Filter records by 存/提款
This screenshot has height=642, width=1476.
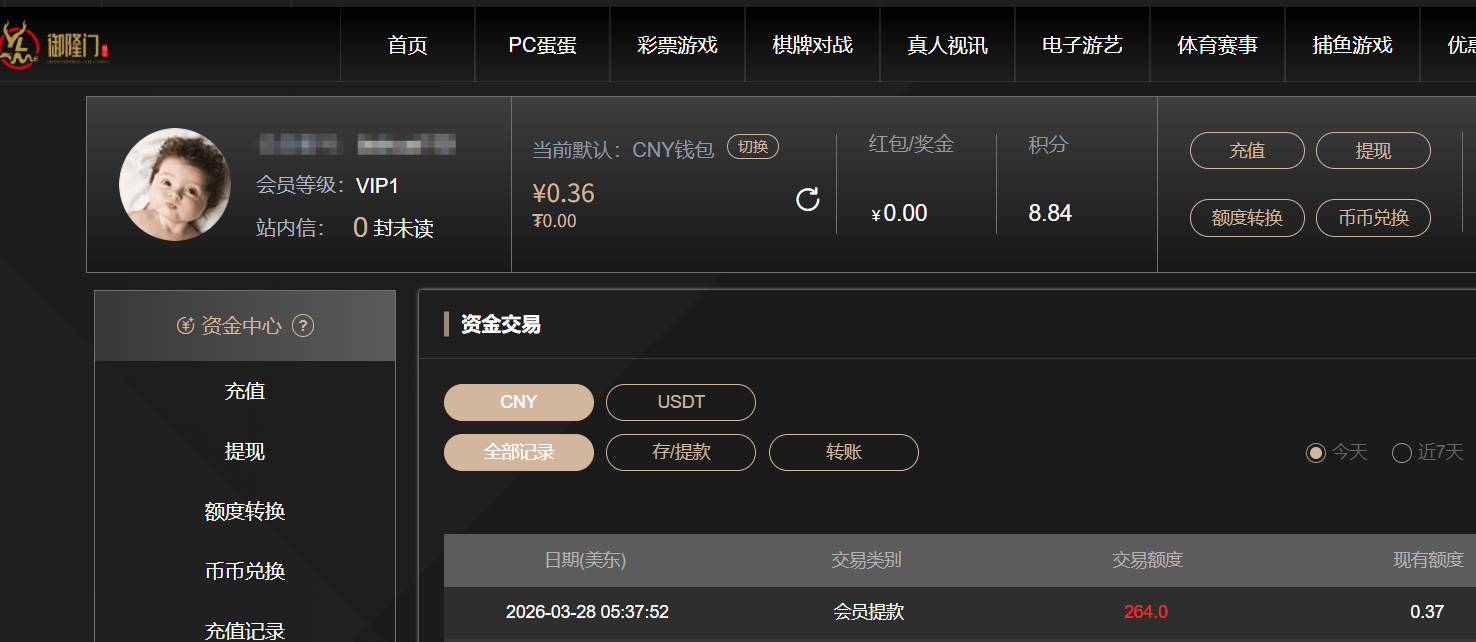[681, 452]
